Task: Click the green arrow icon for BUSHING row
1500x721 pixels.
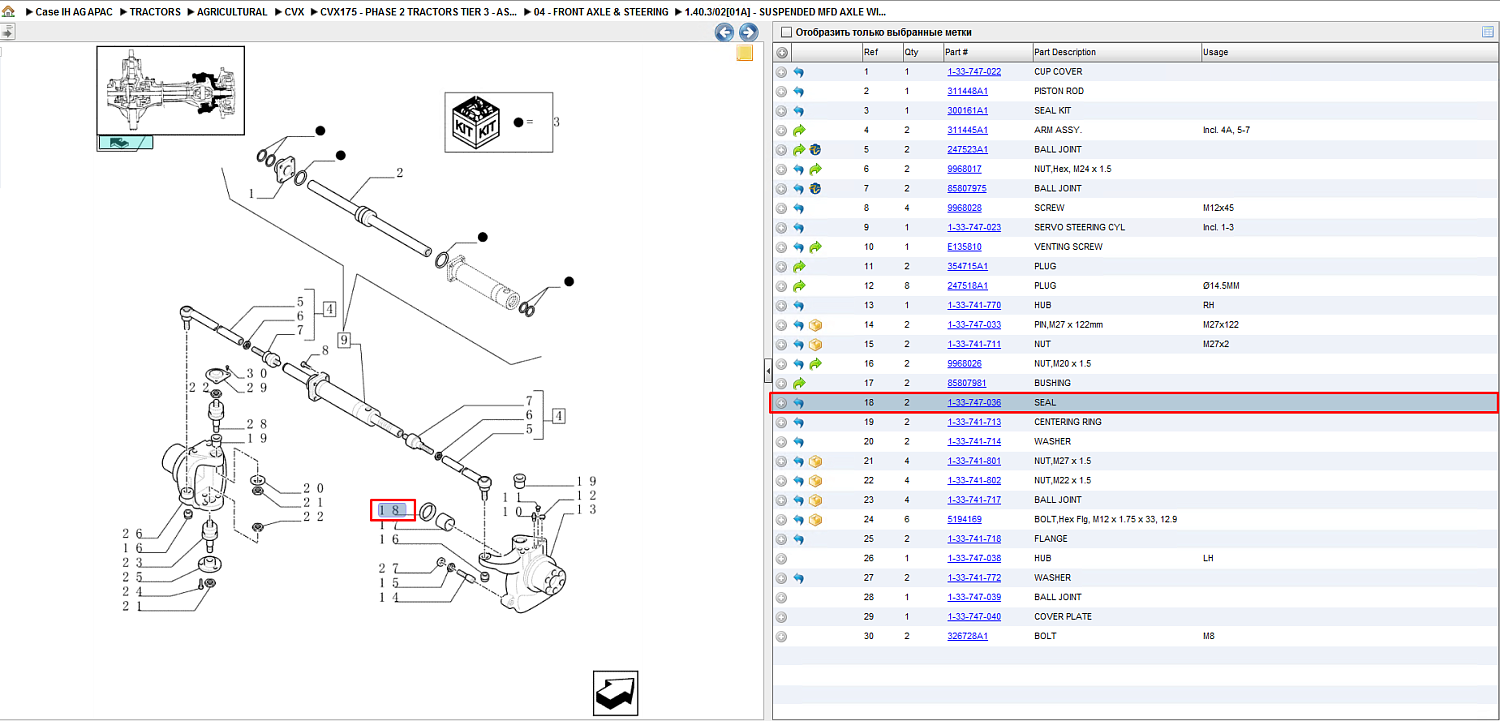Action: point(799,383)
